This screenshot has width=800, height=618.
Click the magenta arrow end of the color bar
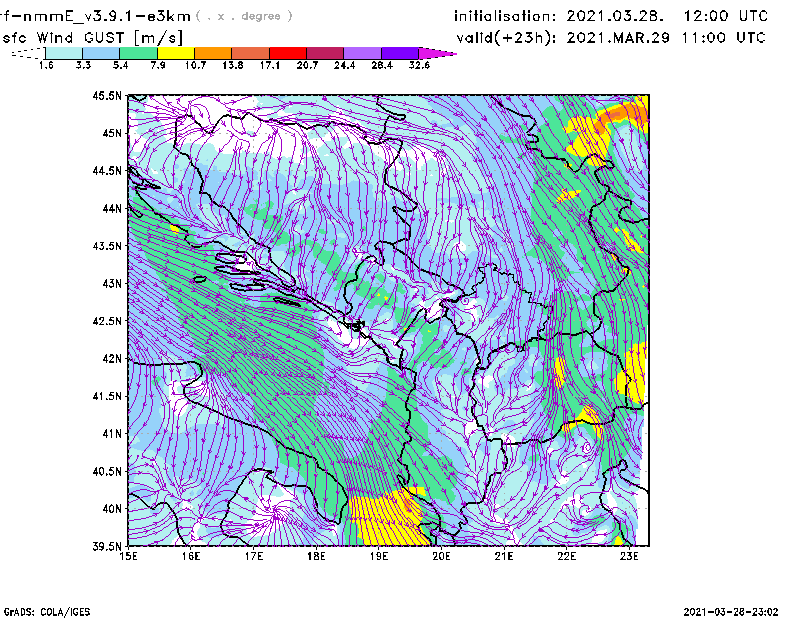(438, 53)
